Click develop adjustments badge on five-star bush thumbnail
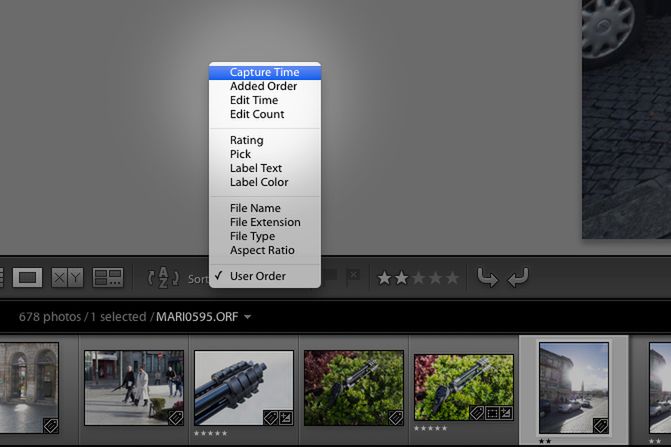Screen dimensions: 671x447 coord(506,413)
